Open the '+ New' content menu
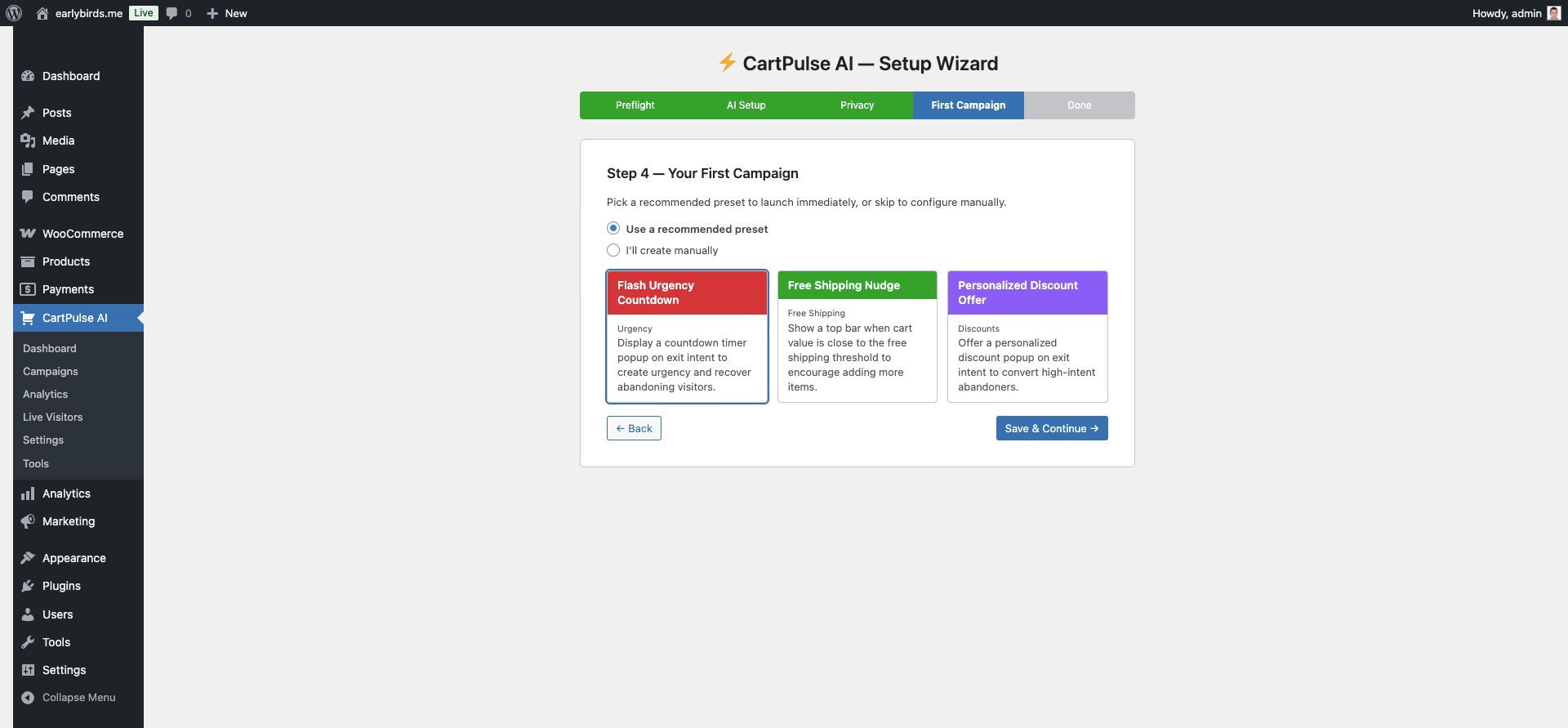This screenshot has width=1568, height=728. click(227, 13)
